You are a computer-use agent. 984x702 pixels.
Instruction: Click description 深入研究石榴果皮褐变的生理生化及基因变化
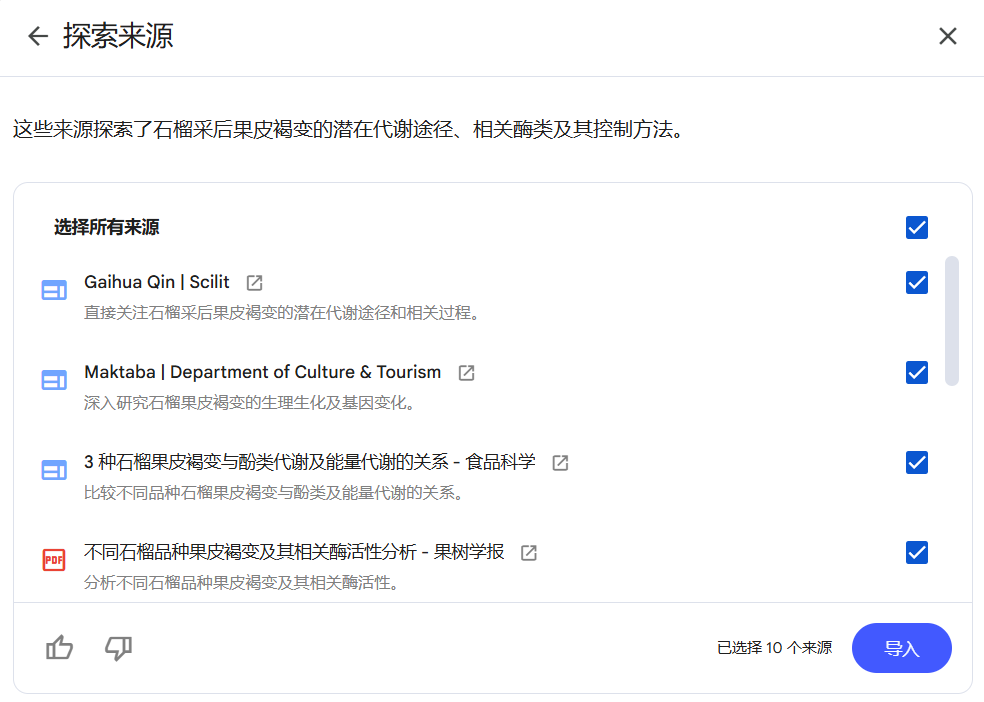click(x=250, y=403)
